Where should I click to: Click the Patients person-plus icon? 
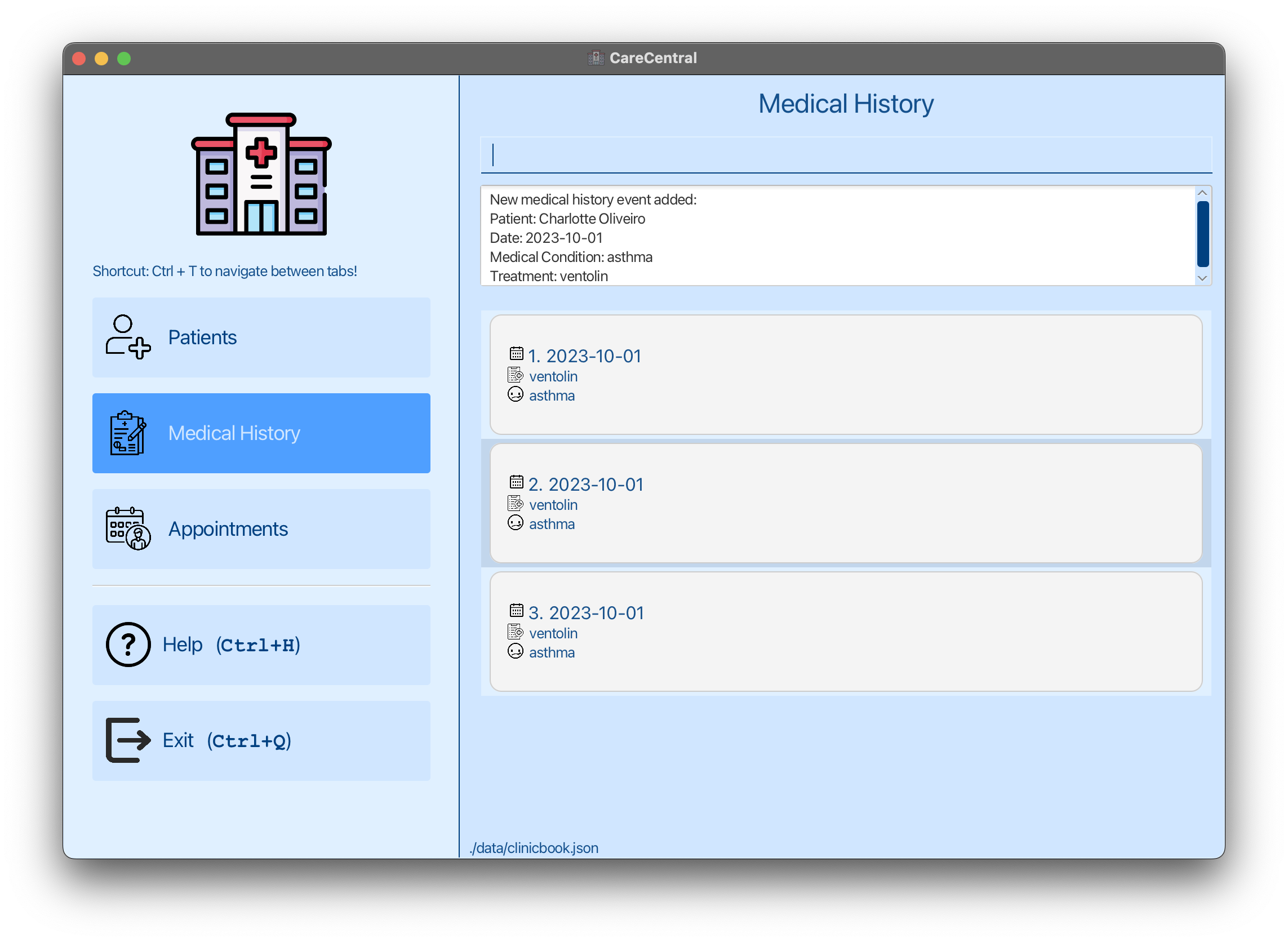click(128, 337)
